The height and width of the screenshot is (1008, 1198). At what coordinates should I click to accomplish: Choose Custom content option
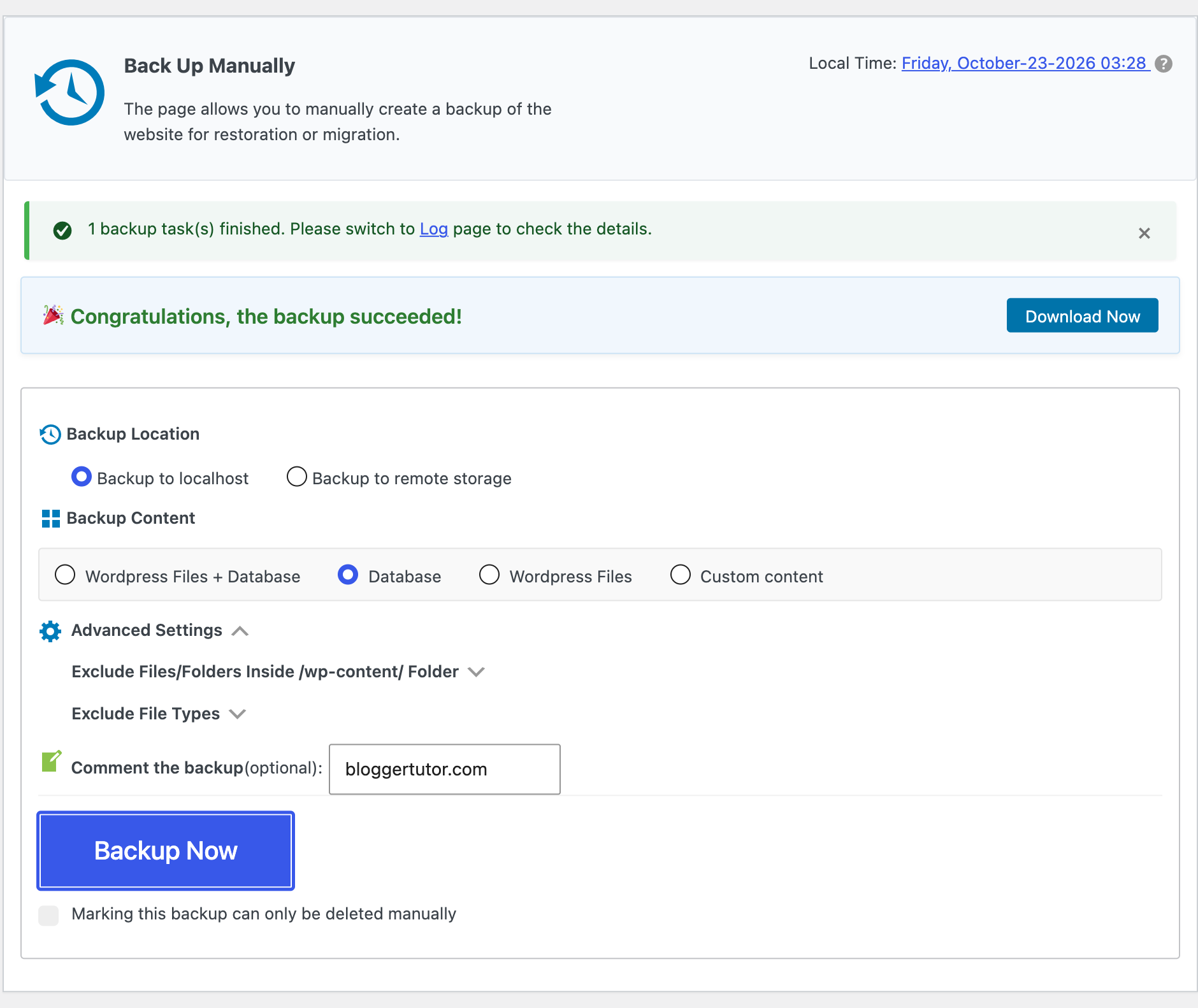coord(681,575)
